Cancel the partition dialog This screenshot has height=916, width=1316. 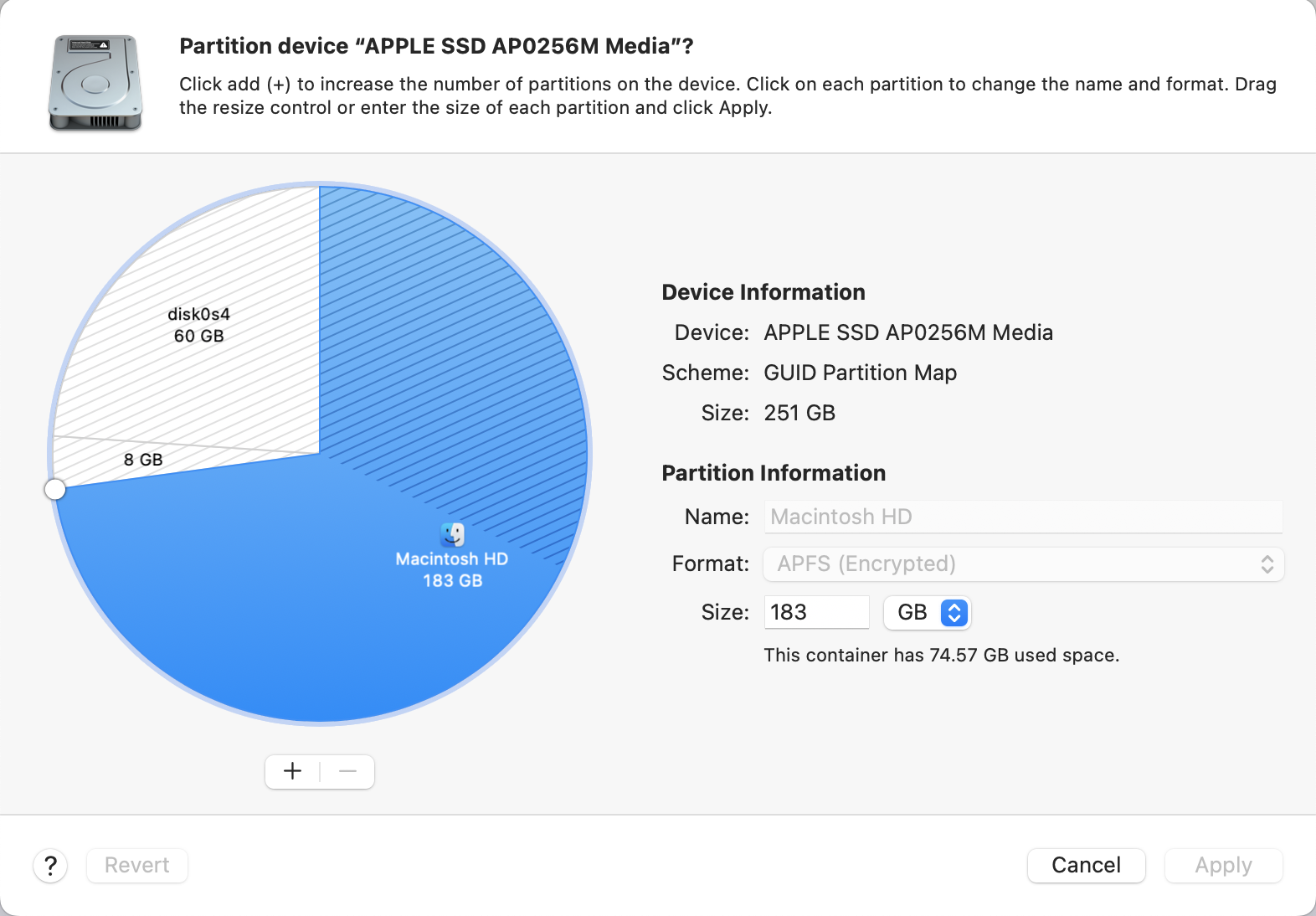coord(1086,865)
